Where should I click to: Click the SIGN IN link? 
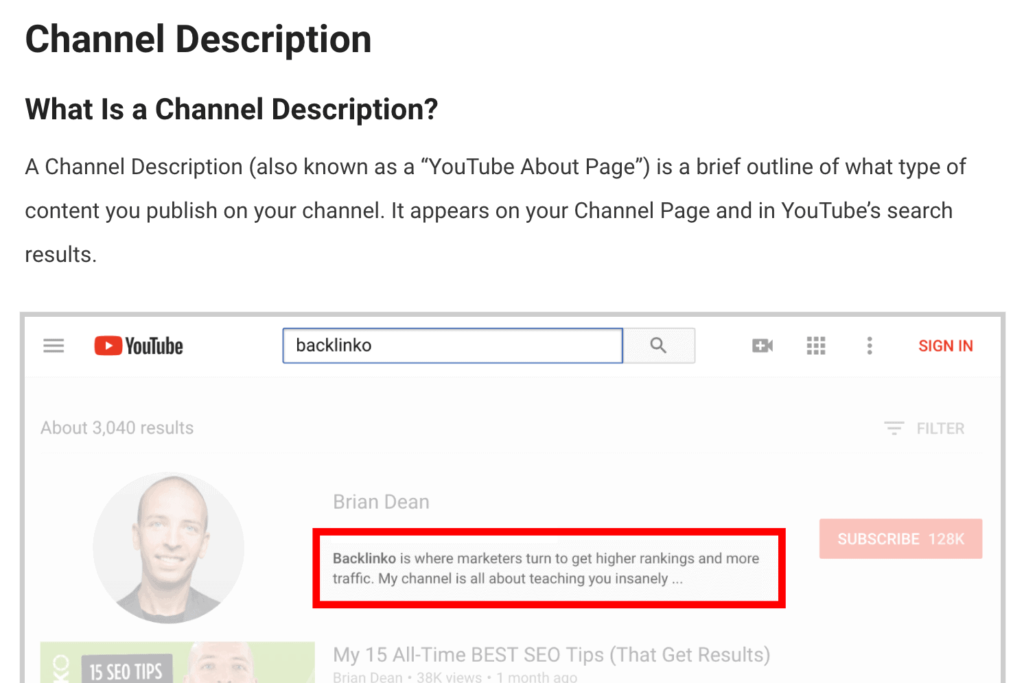[x=945, y=345]
